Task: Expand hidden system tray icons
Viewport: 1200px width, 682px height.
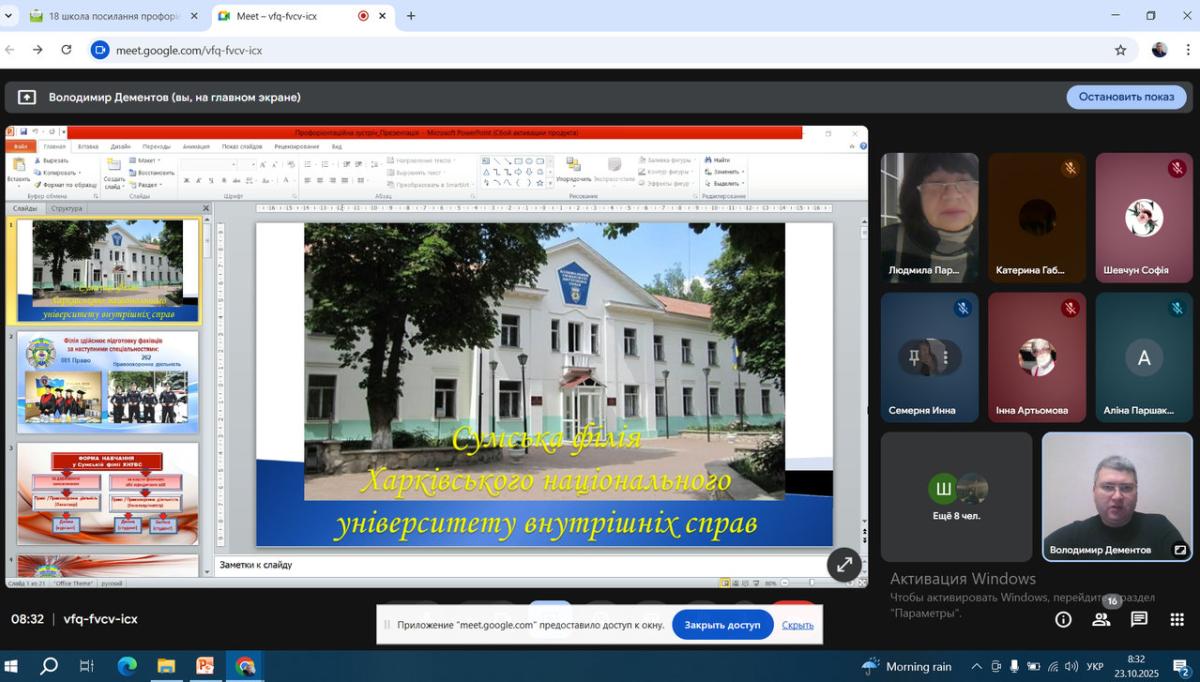Action: click(x=976, y=667)
